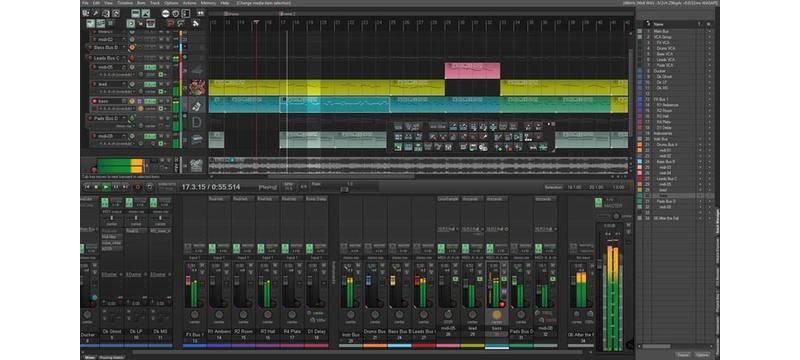Toggle the small green monitor button on bass track
Screen dimensions: 800x360
click(x=161, y=109)
